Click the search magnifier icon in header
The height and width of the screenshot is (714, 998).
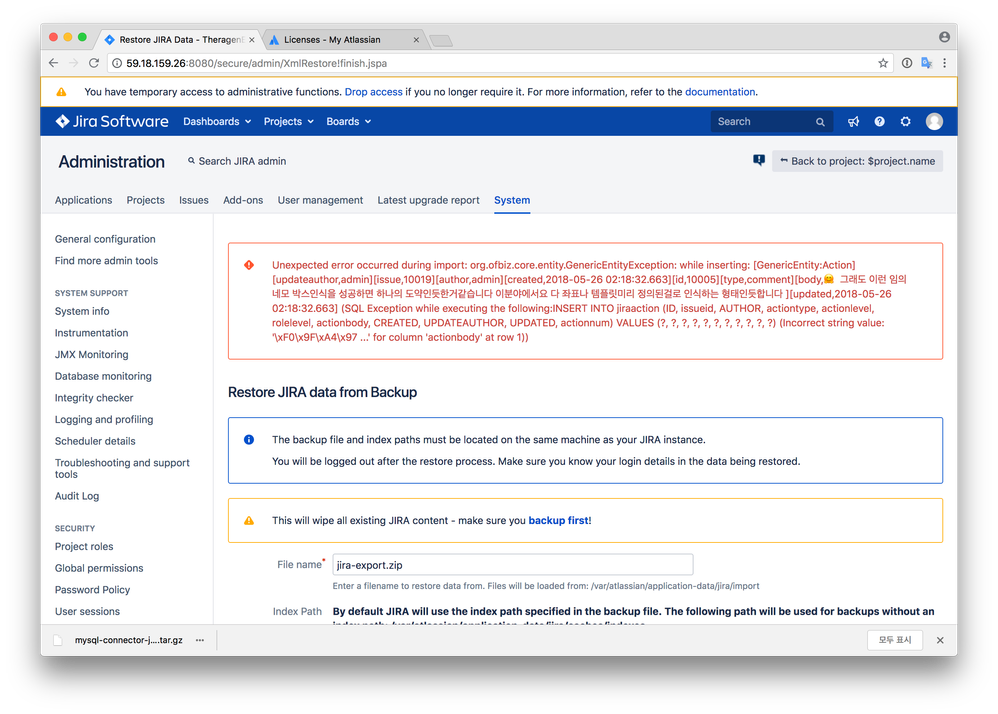pos(820,122)
